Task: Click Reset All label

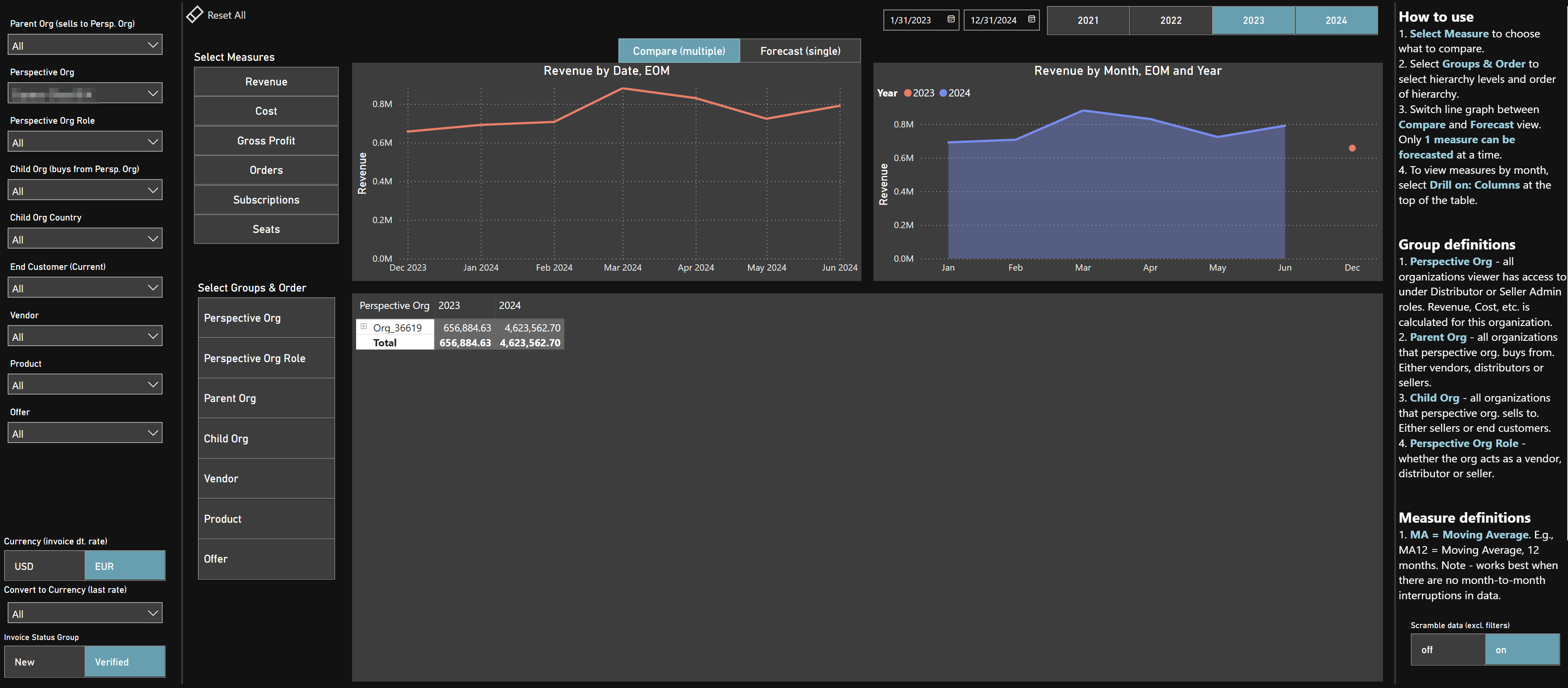Action: tap(226, 15)
